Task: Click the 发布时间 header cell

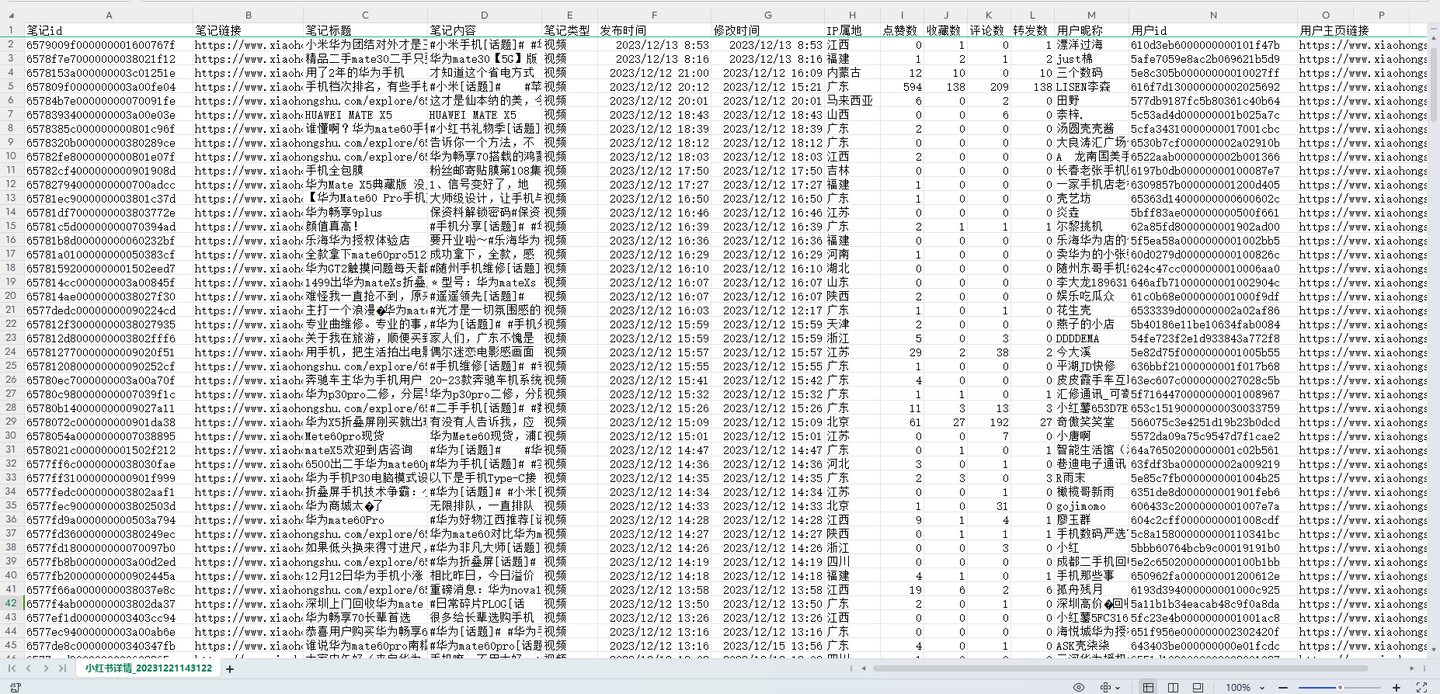Action: click(x=654, y=31)
